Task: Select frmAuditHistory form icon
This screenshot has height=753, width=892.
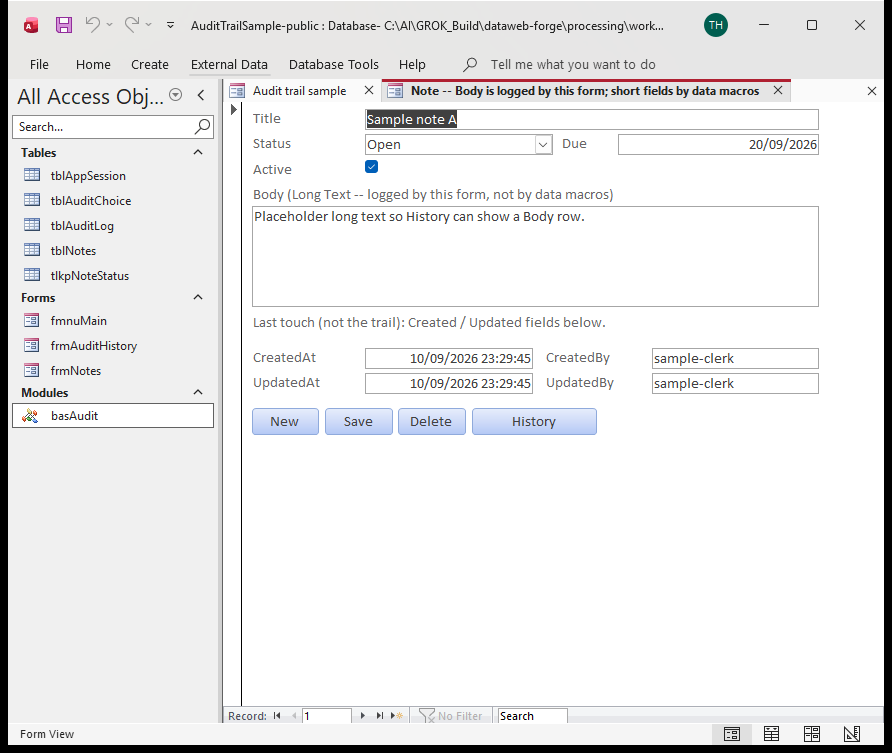Action: coord(32,345)
